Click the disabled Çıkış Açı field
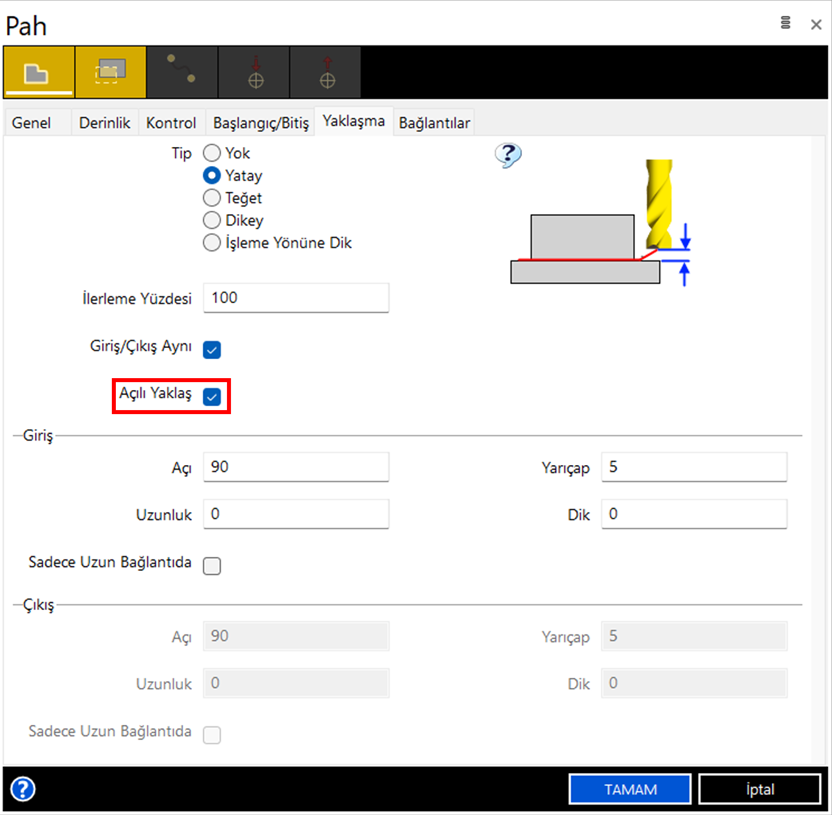Viewport: 832px width, 815px height. pyautogui.click(x=296, y=636)
